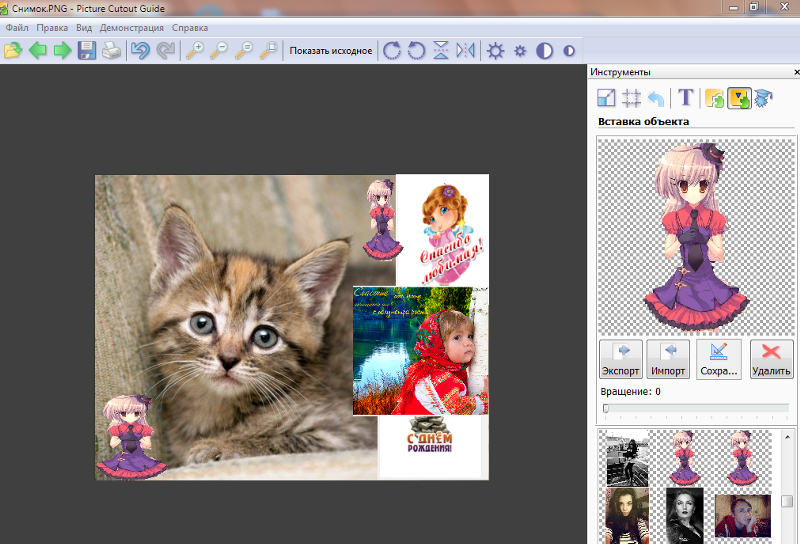Click the Экспорт button
Image resolution: width=800 pixels, height=544 pixels.
[x=620, y=359]
